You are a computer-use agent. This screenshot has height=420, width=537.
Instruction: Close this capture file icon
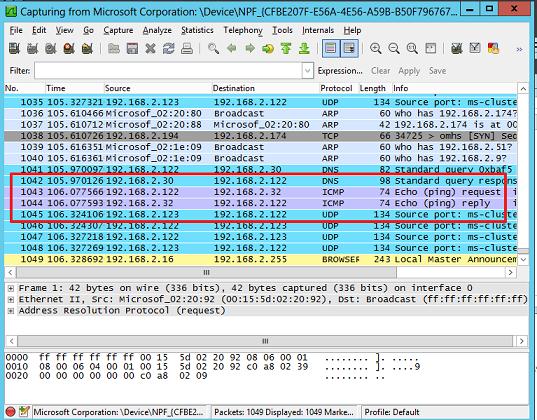pos(150,49)
